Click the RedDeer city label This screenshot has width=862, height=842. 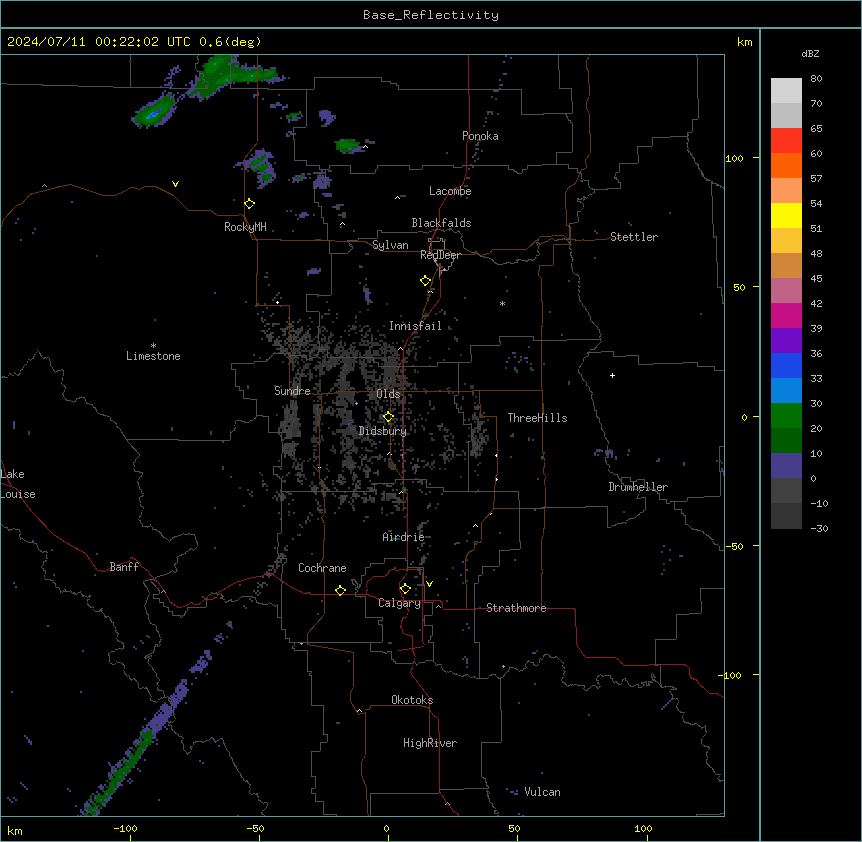pyautogui.click(x=440, y=255)
